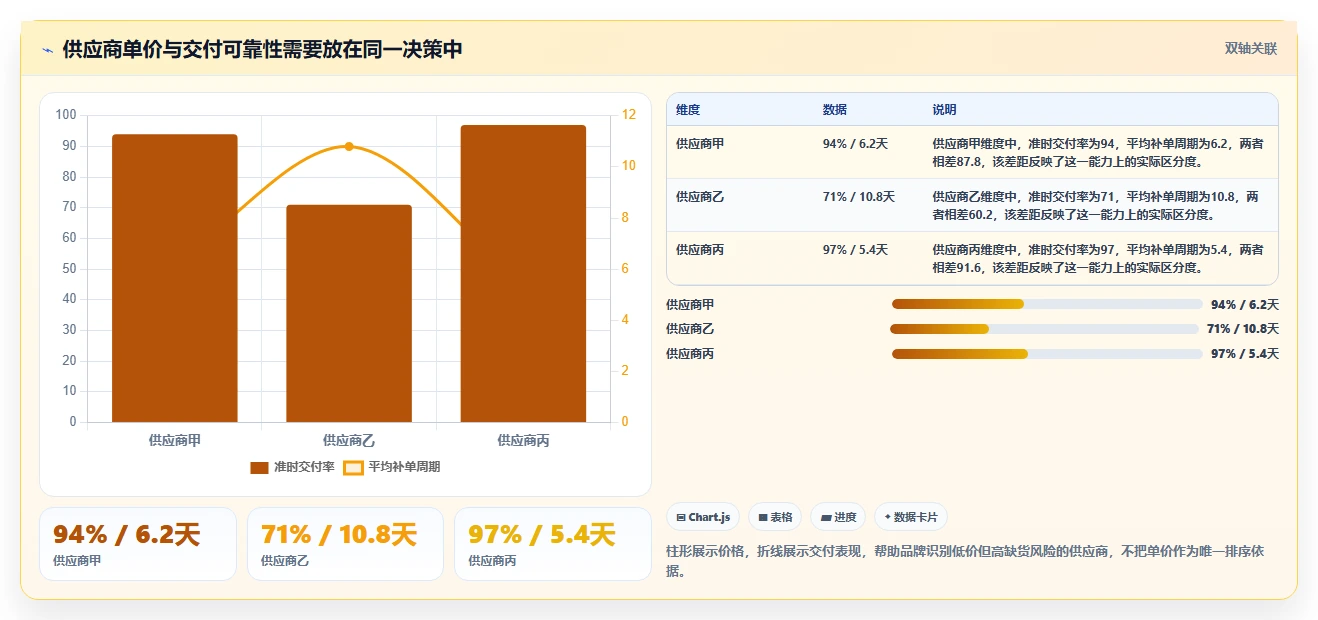Click the line point above 供应商乙
1318x620 pixels.
(349, 146)
